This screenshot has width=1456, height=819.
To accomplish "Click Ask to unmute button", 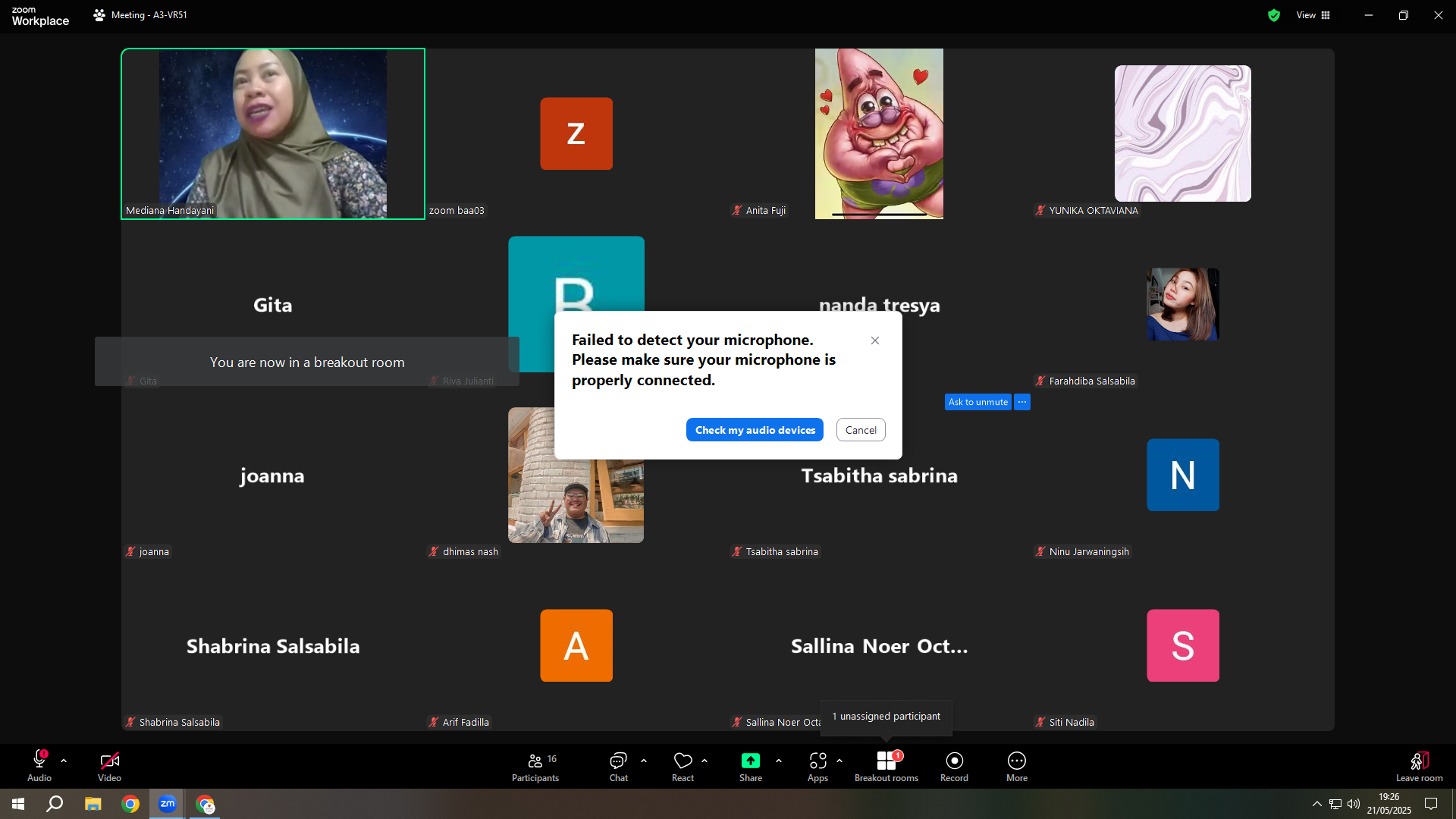I will (x=978, y=402).
